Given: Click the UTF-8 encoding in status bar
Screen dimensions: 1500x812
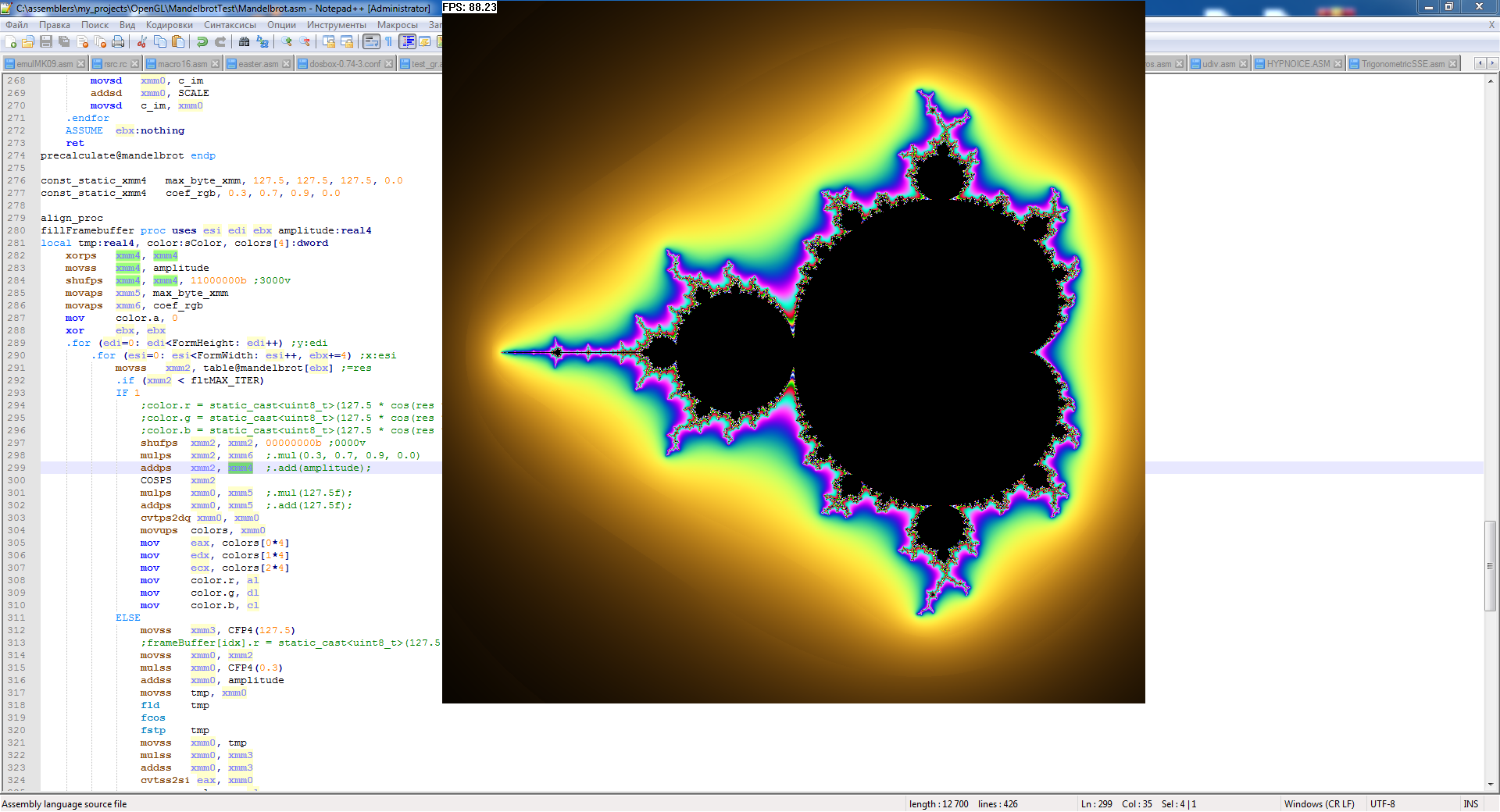Looking at the screenshot, I should tap(1382, 804).
